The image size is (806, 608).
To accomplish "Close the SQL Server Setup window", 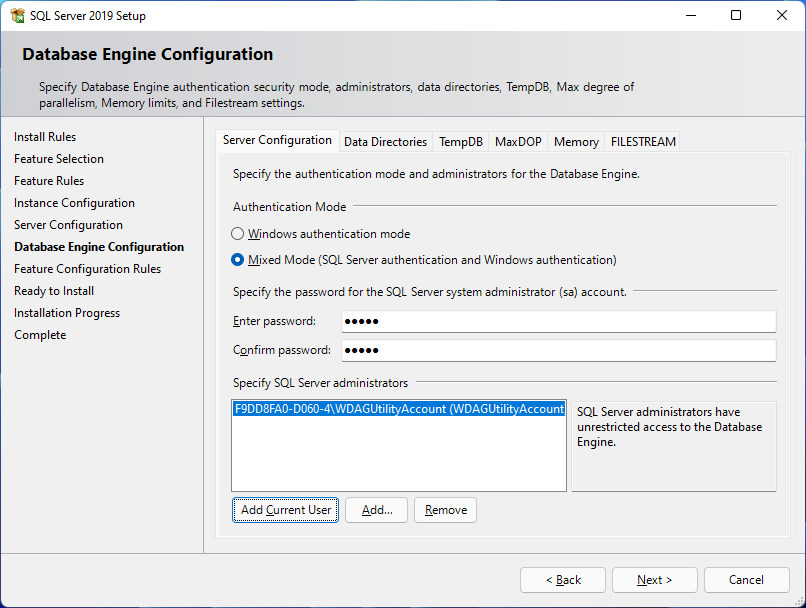I will [x=781, y=15].
